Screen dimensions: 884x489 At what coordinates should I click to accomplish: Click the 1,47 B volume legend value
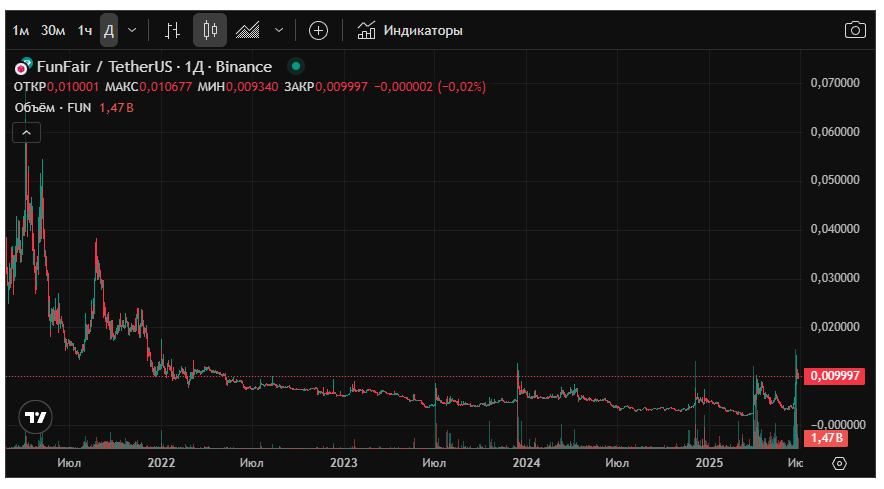[x=117, y=108]
